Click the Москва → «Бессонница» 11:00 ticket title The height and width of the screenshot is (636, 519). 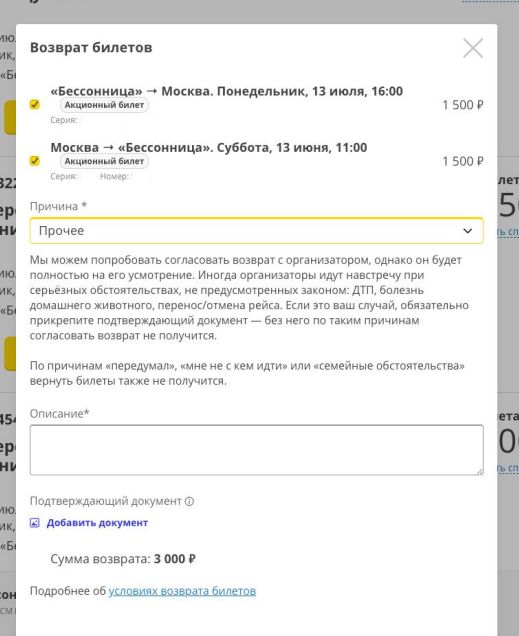pyautogui.click(x=209, y=147)
